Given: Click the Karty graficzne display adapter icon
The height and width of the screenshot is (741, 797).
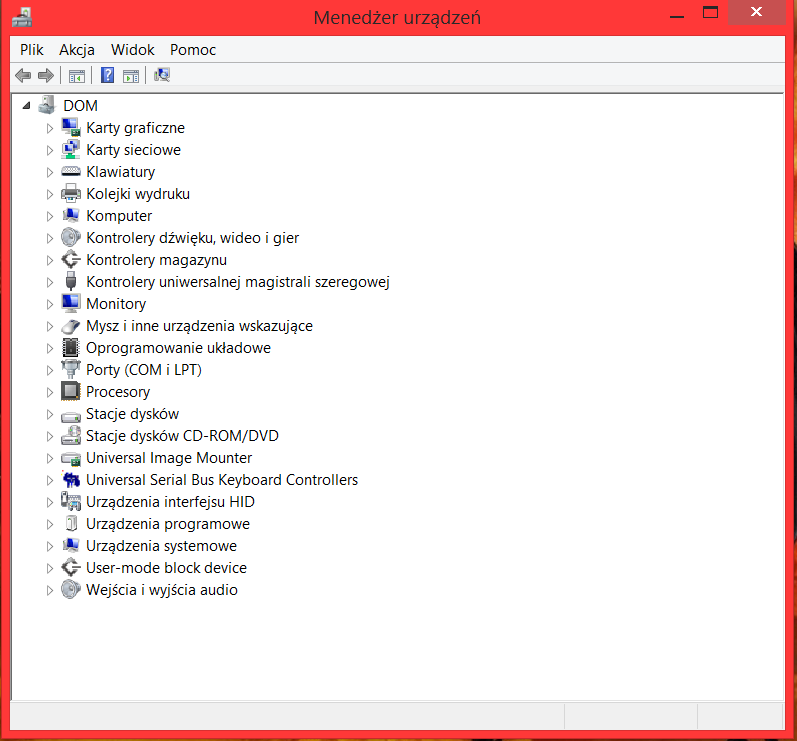Looking at the screenshot, I should point(71,127).
